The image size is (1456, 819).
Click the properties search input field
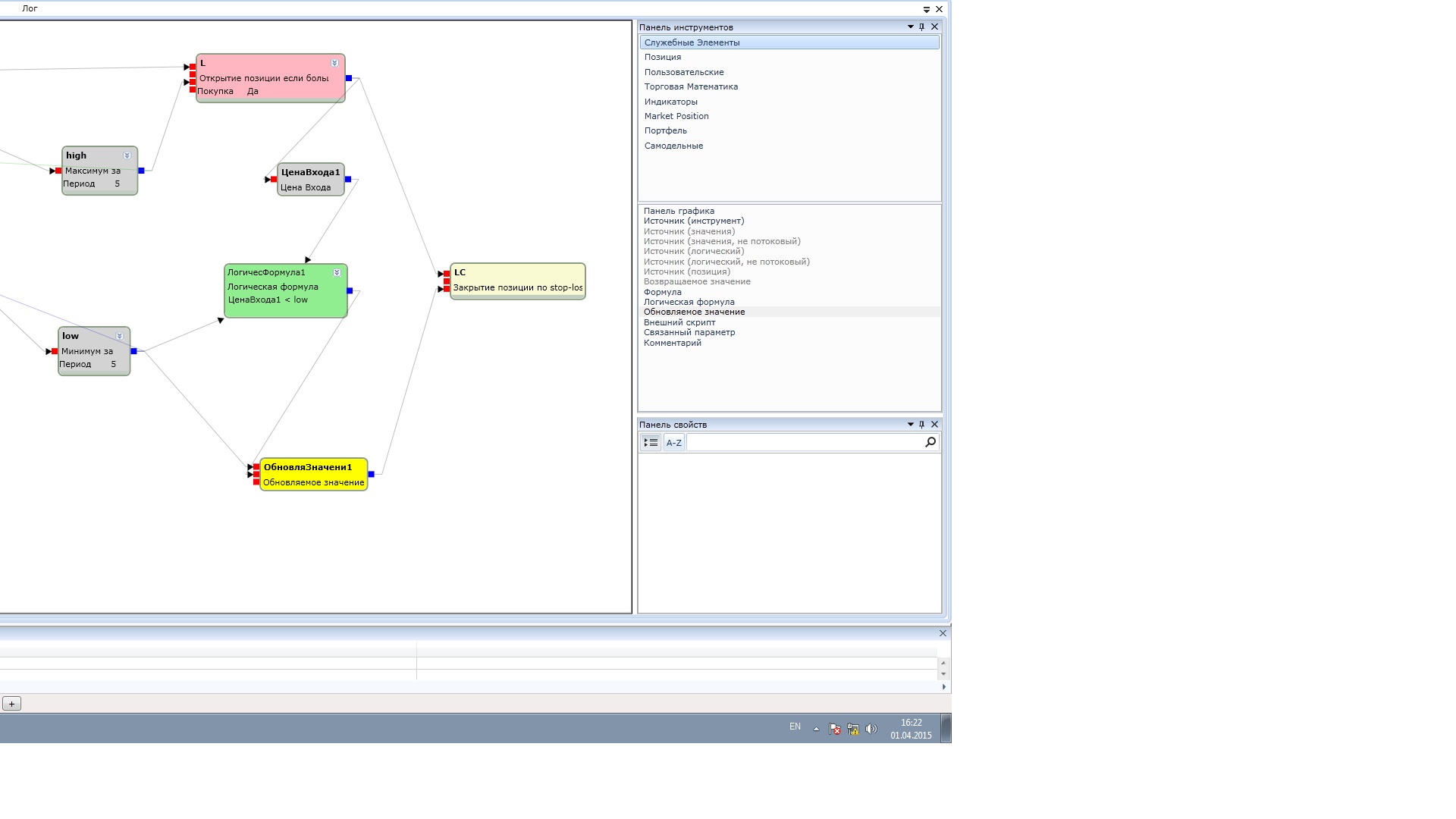pyautogui.click(x=804, y=442)
